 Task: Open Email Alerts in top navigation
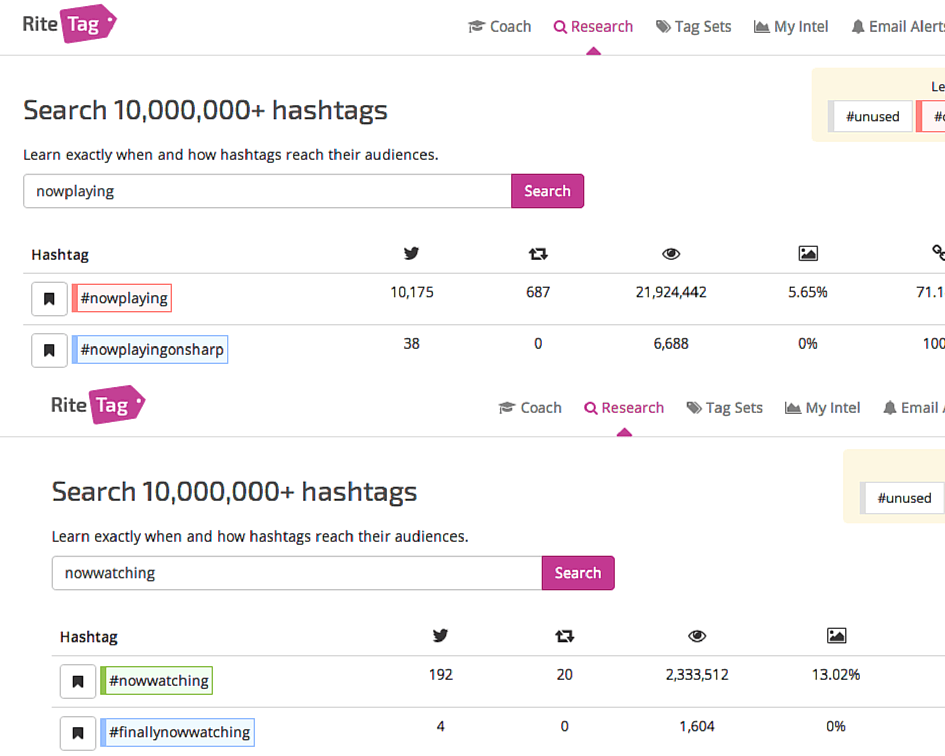897,27
